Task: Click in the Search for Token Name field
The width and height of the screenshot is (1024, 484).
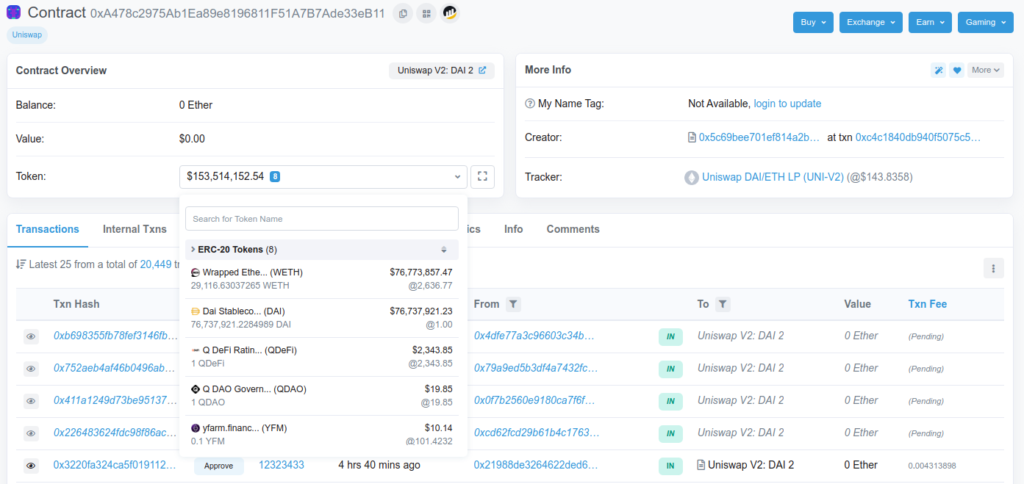Action: tap(321, 218)
